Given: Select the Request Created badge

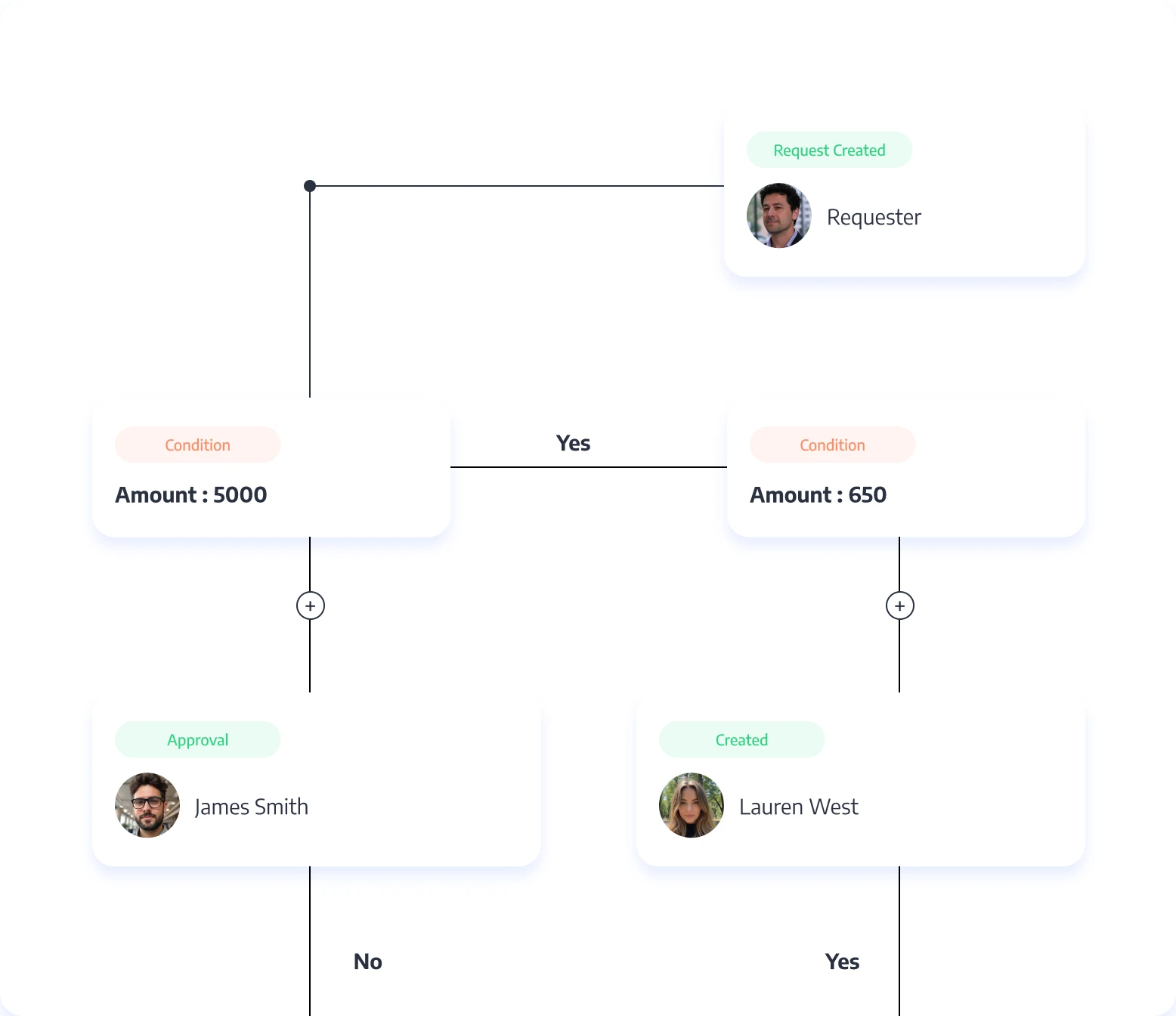Looking at the screenshot, I should (x=829, y=150).
